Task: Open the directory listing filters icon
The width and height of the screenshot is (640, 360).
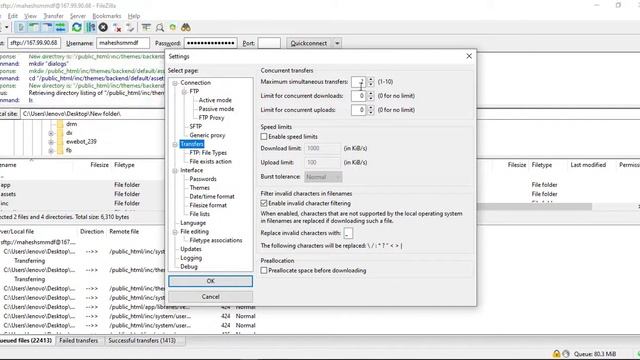Action: point(146,27)
